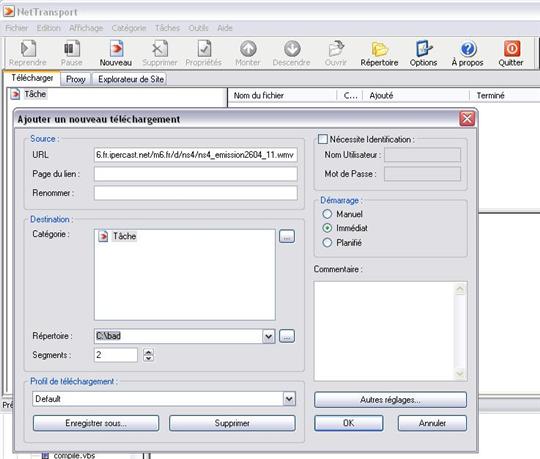This screenshot has width=540, height=459.
Task: Switch to the Explorateur de Site tab
Action: click(x=131, y=79)
